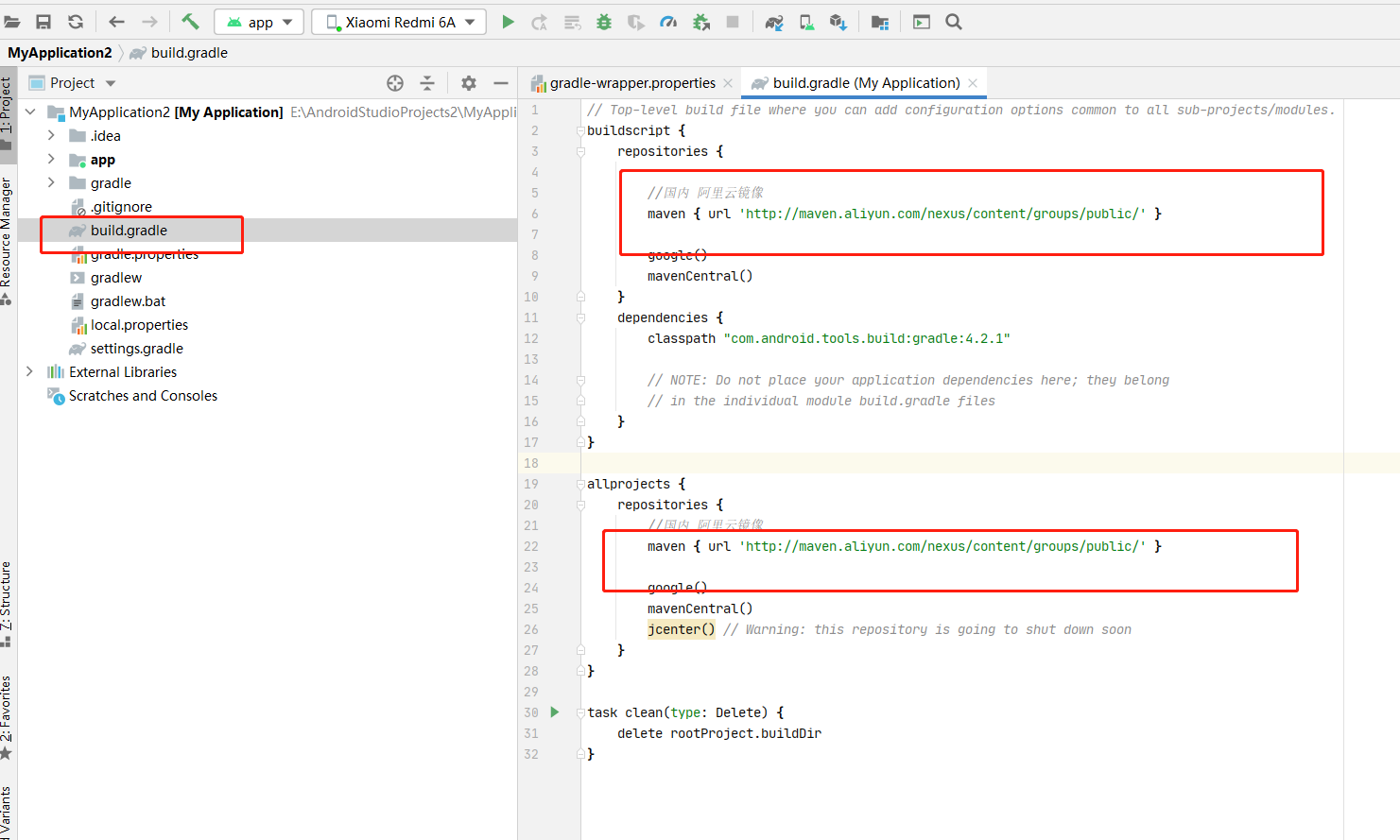Viewport: 1400px width, 840px height.
Task: Close the gradle-wrapper.properties tab
Action: click(728, 83)
